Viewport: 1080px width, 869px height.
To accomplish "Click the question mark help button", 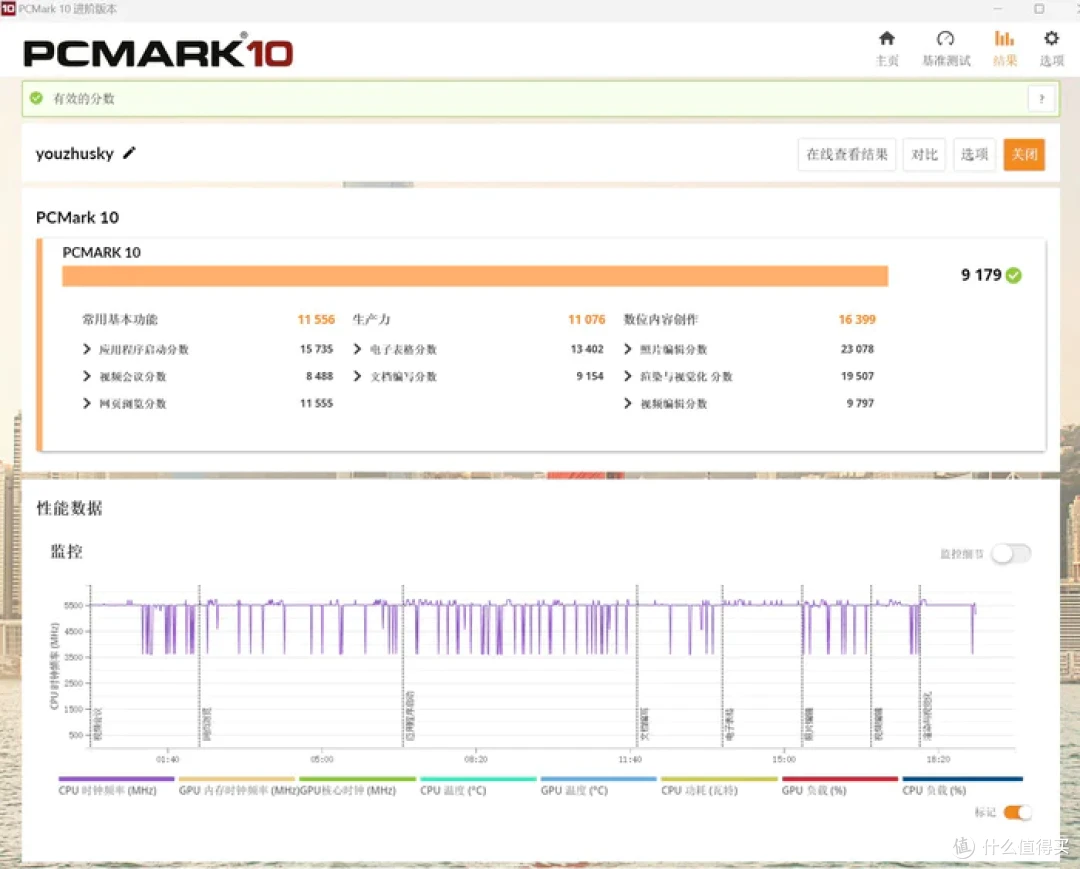I will coord(1041,98).
